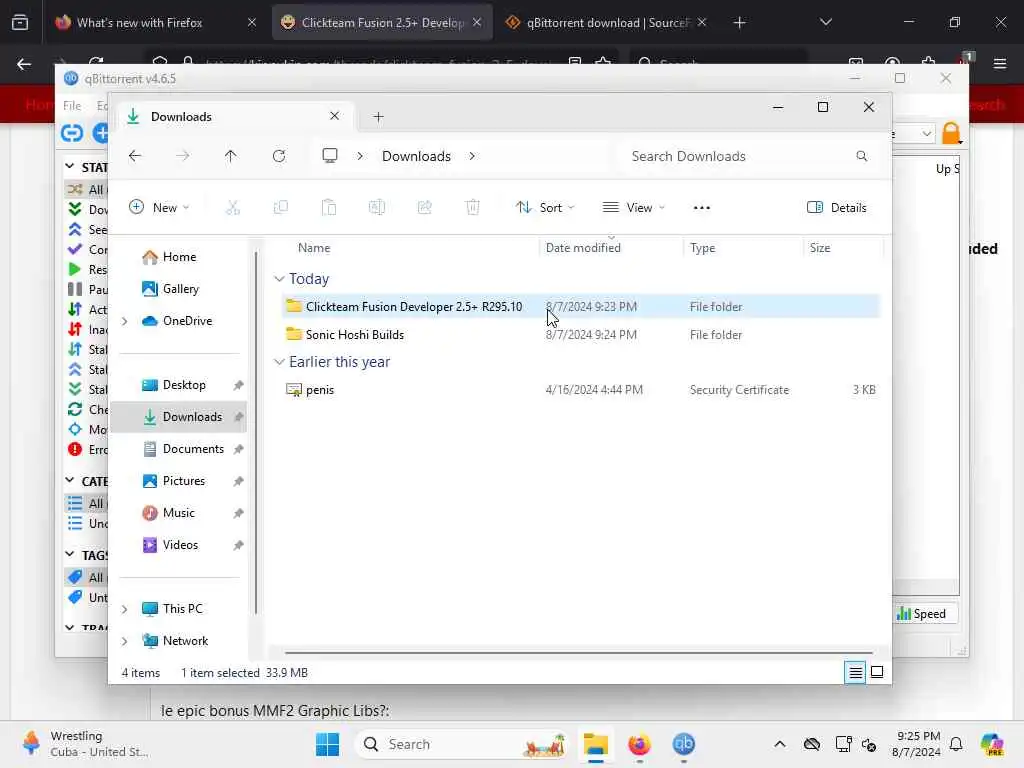The image size is (1024, 768).
Task: Click the Rename icon in Explorer toolbar
Action: tap(377, 208)
